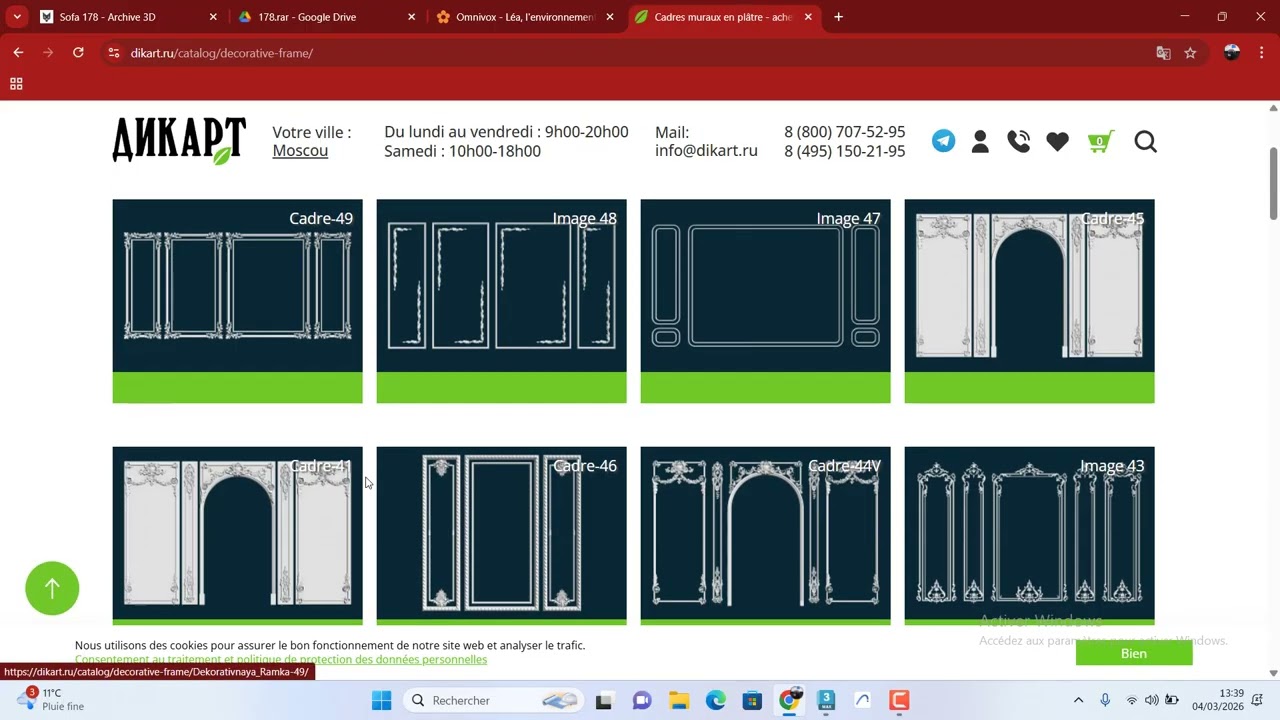Open the Chrome tab search dropdown

pyautogui.click(x=17, y=17)
